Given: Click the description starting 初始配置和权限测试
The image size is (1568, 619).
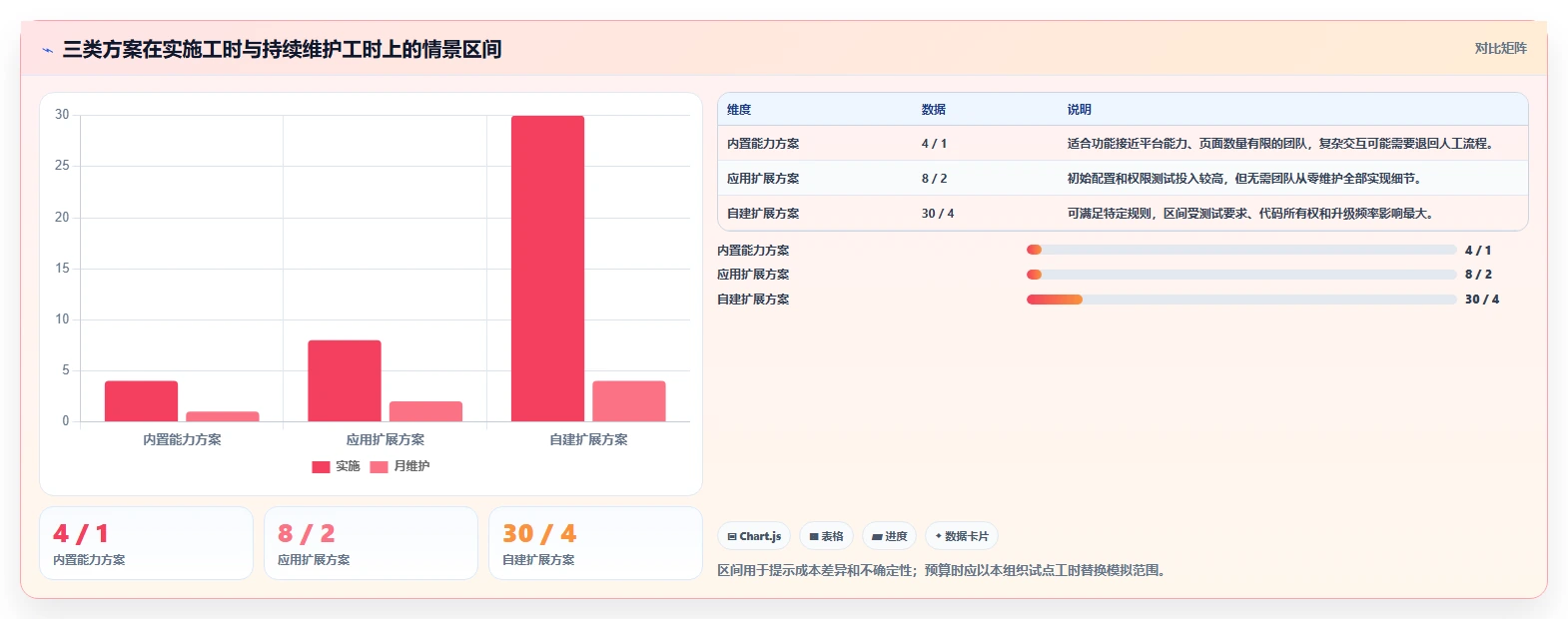Looking at the screenshot, I should click(1245, 179).
